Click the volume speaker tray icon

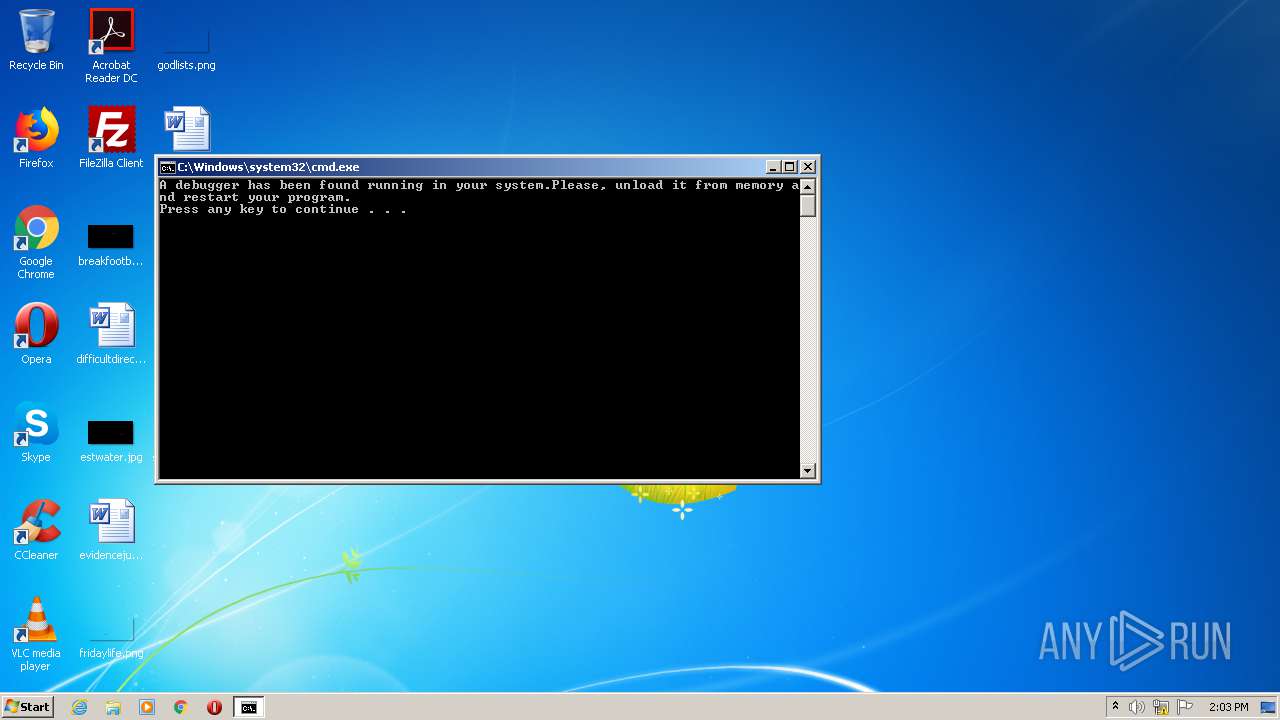(x=1137, y=707)
